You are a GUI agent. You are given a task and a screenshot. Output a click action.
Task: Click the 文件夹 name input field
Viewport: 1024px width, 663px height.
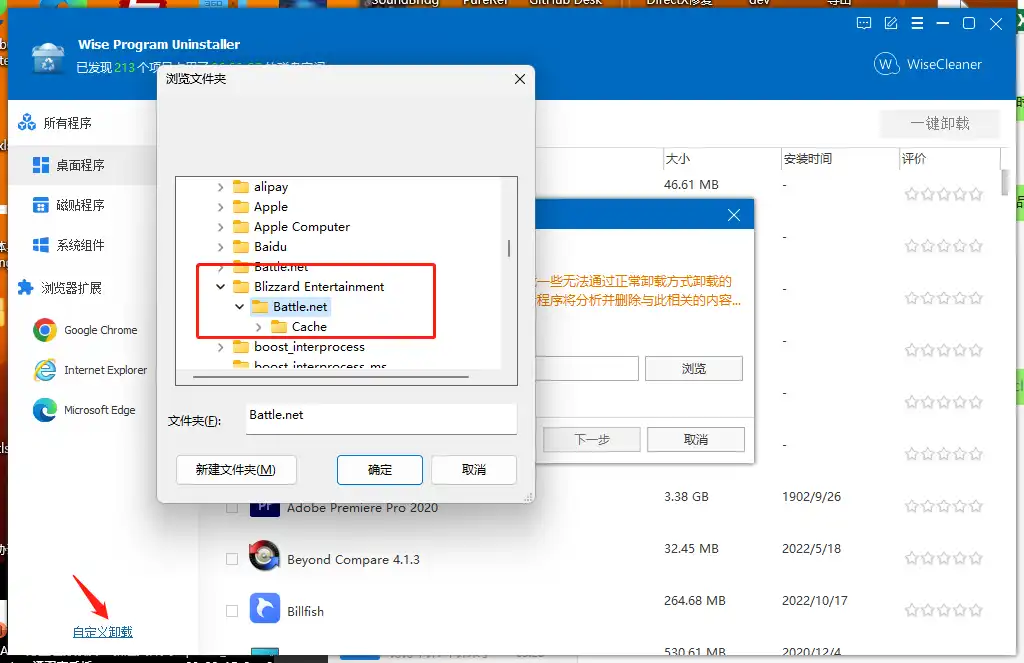click(381, 417)
